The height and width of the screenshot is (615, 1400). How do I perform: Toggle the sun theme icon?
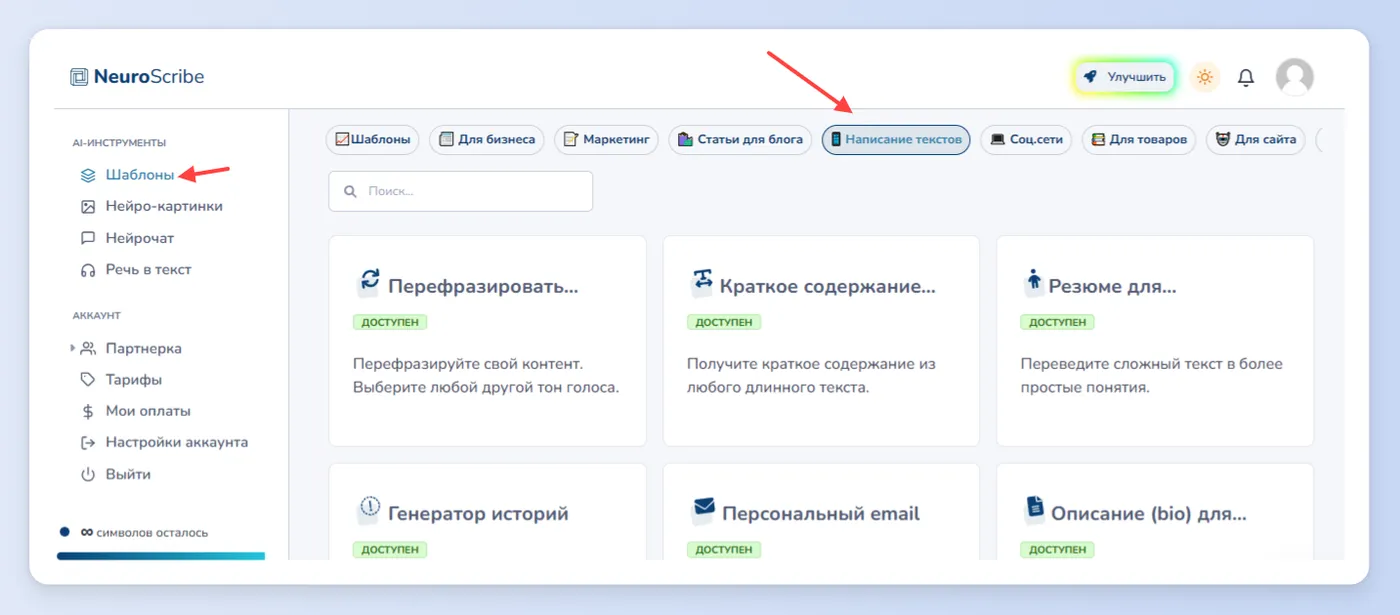click(1205, 77)
